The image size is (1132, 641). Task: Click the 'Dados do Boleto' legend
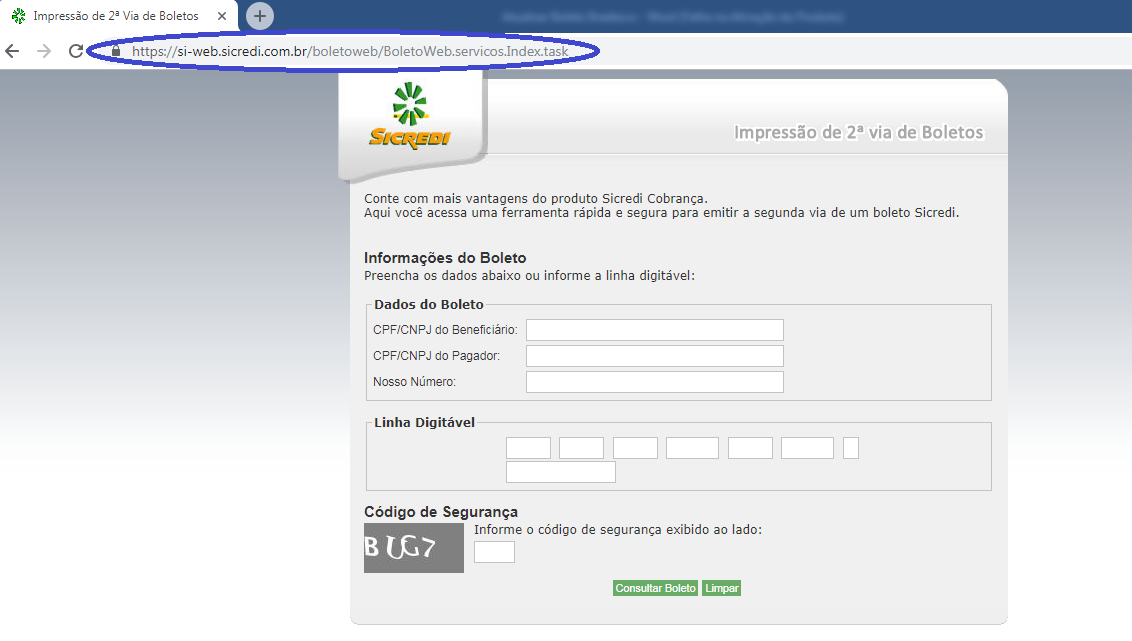pos(429,305)
